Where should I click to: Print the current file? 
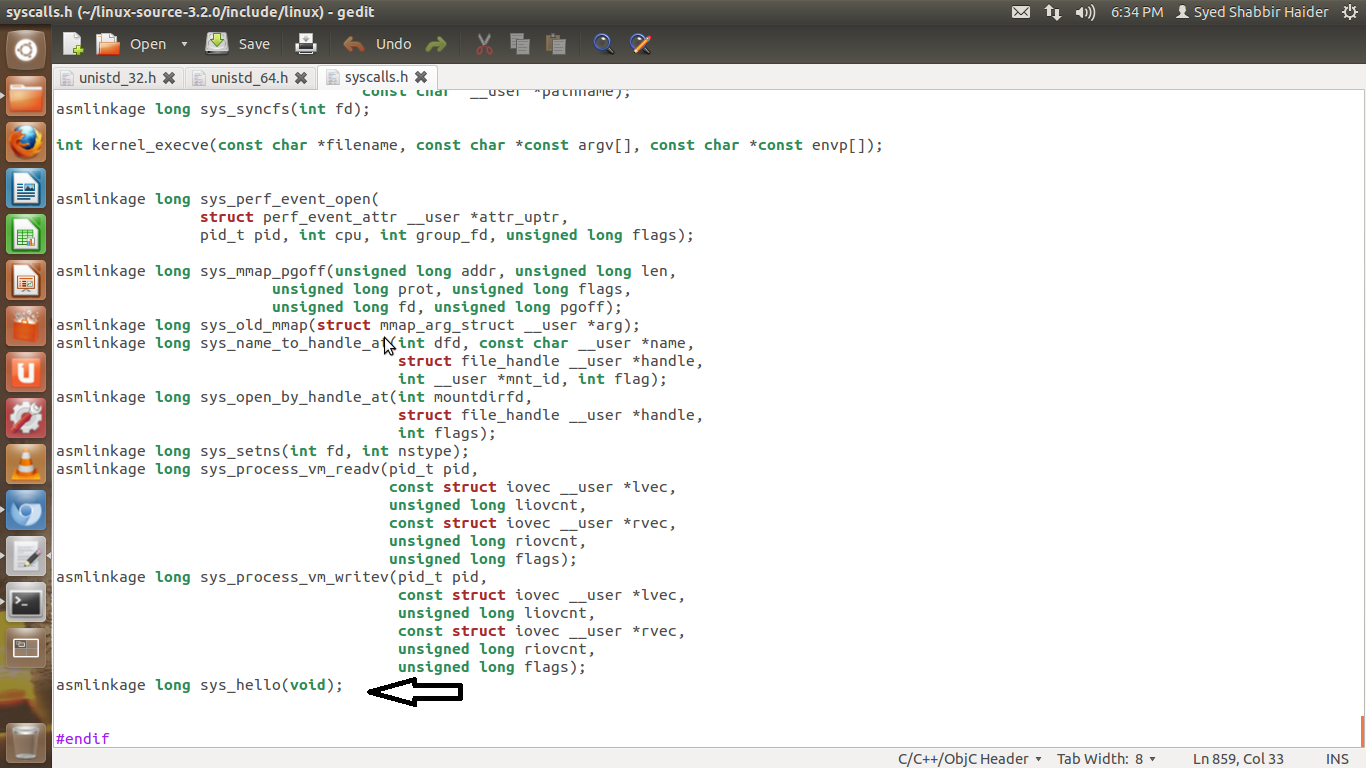(305, 43)
